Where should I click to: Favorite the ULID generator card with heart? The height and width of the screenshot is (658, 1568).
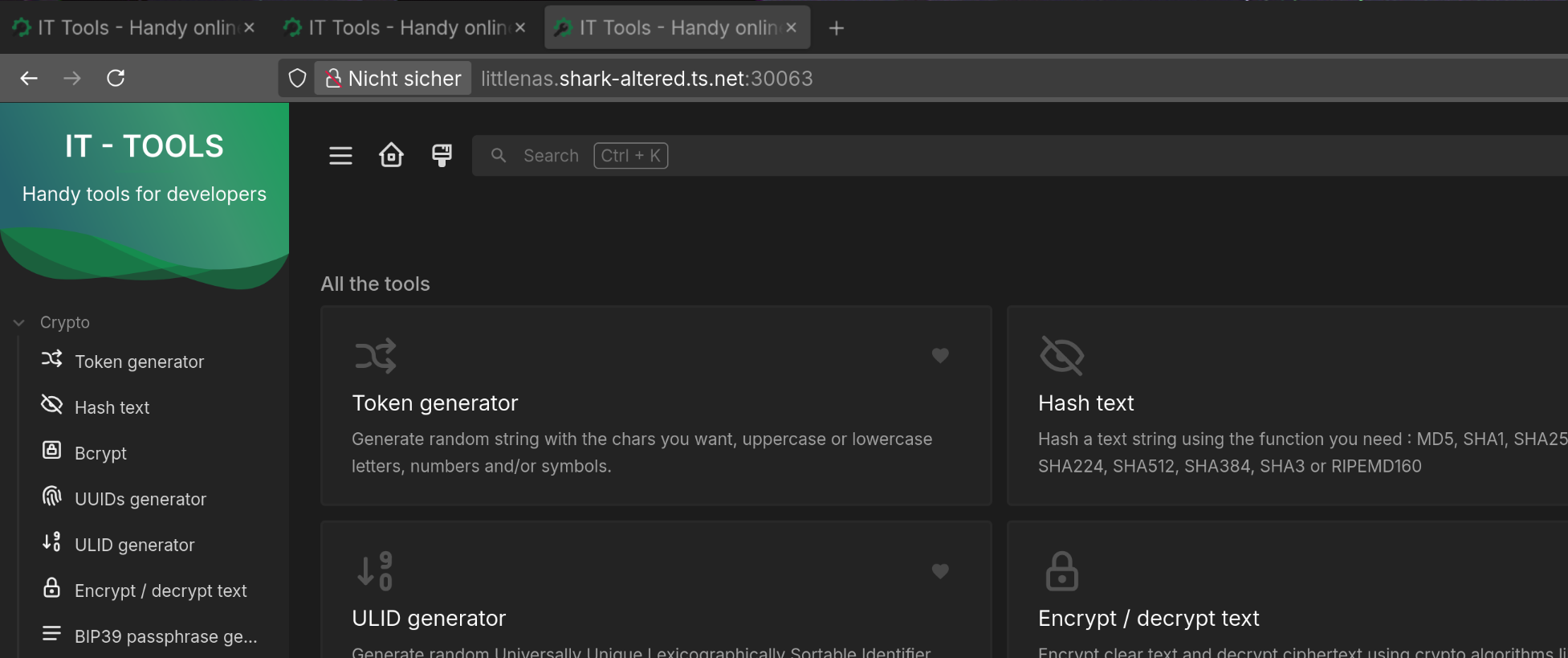click(940, 571)
